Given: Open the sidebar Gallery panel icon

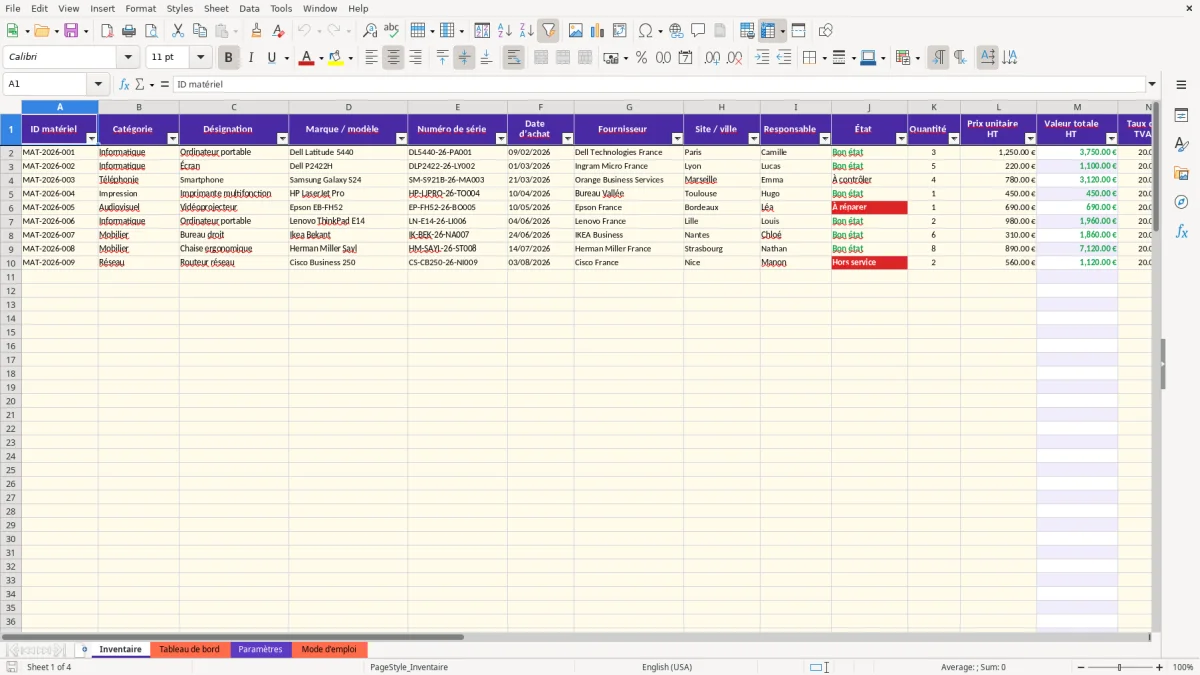Looking at the screenshot, I should pyautogui.click(x=1181, y=173).
